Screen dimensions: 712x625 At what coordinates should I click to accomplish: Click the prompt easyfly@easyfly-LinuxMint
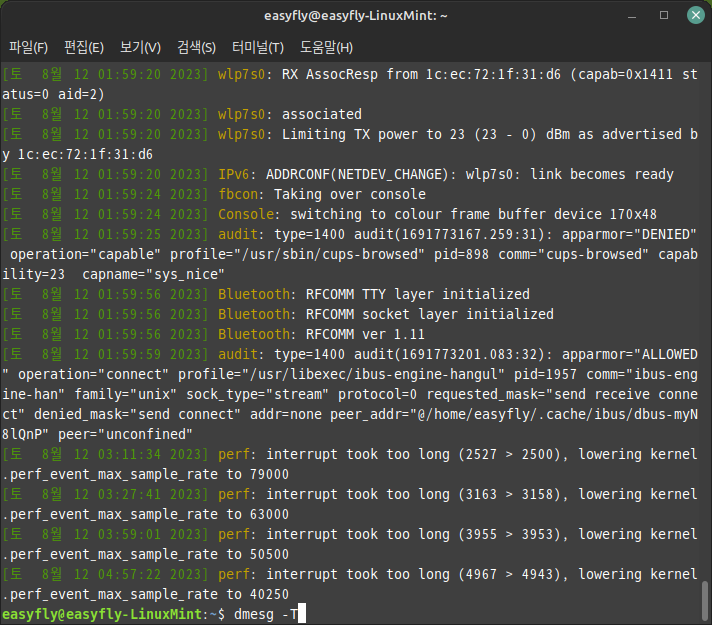(x=102, y=614)
